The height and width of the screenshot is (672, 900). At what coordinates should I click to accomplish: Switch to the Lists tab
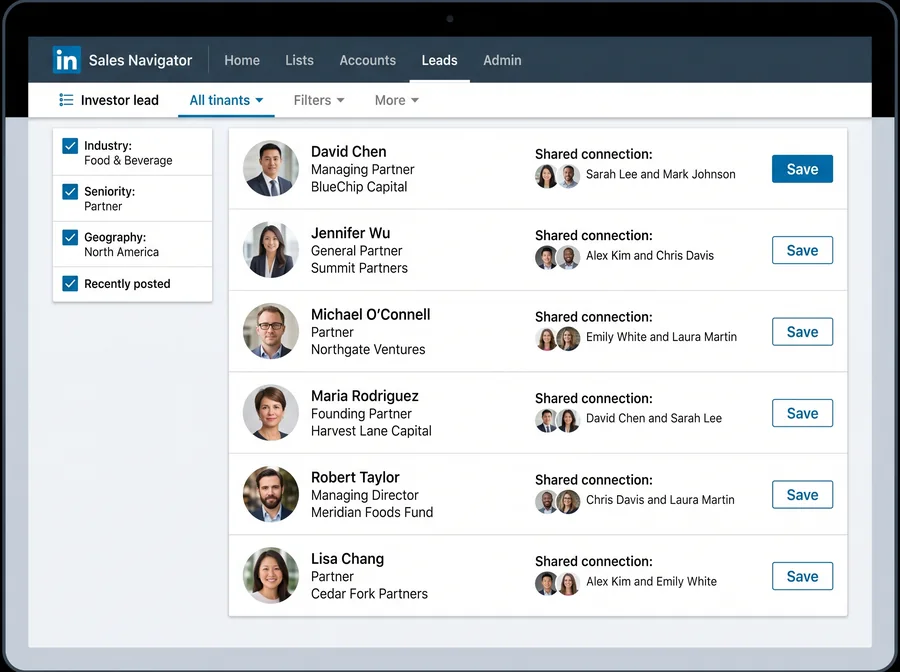point(299,60)
